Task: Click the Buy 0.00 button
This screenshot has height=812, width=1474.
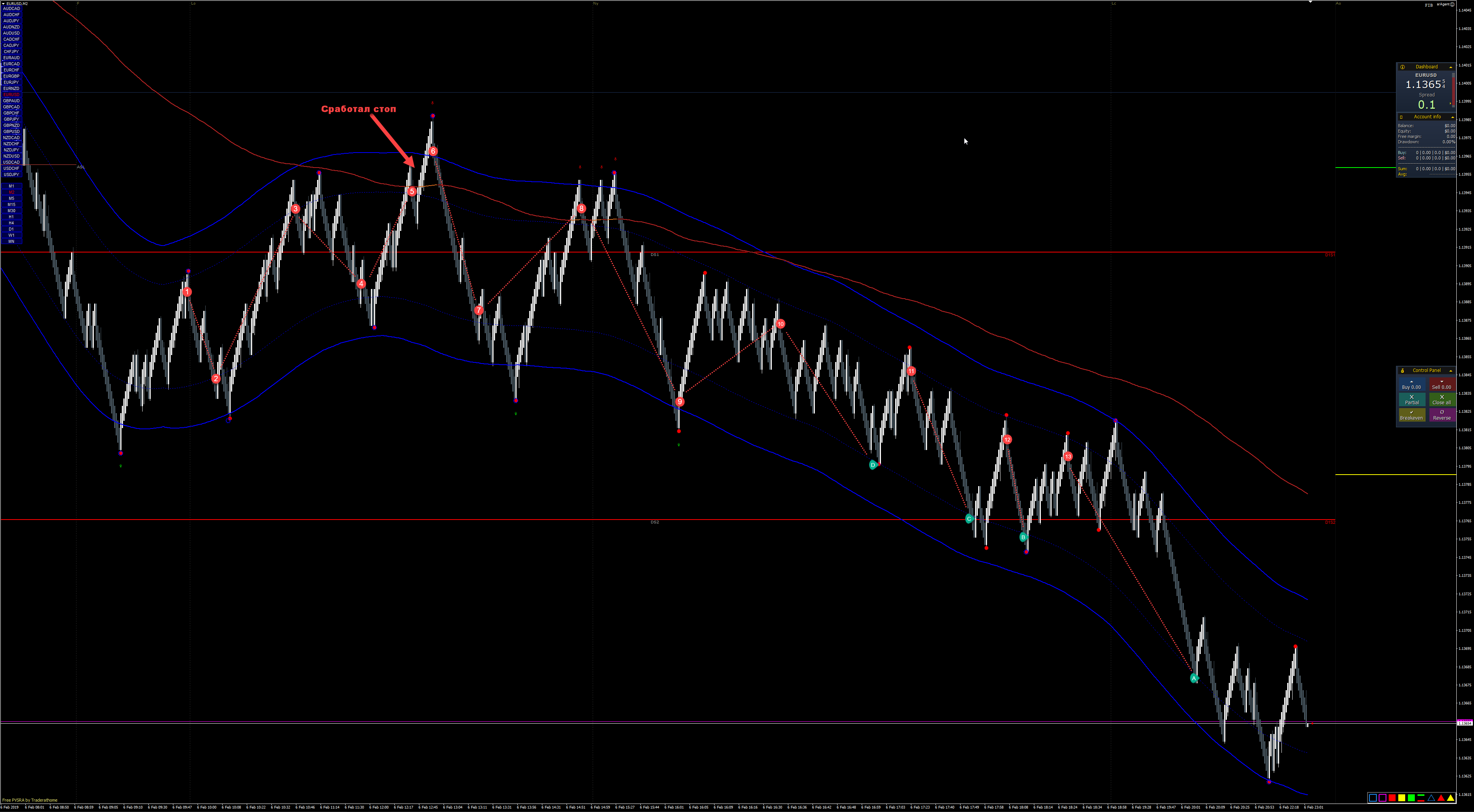Action: point(1412,385)
